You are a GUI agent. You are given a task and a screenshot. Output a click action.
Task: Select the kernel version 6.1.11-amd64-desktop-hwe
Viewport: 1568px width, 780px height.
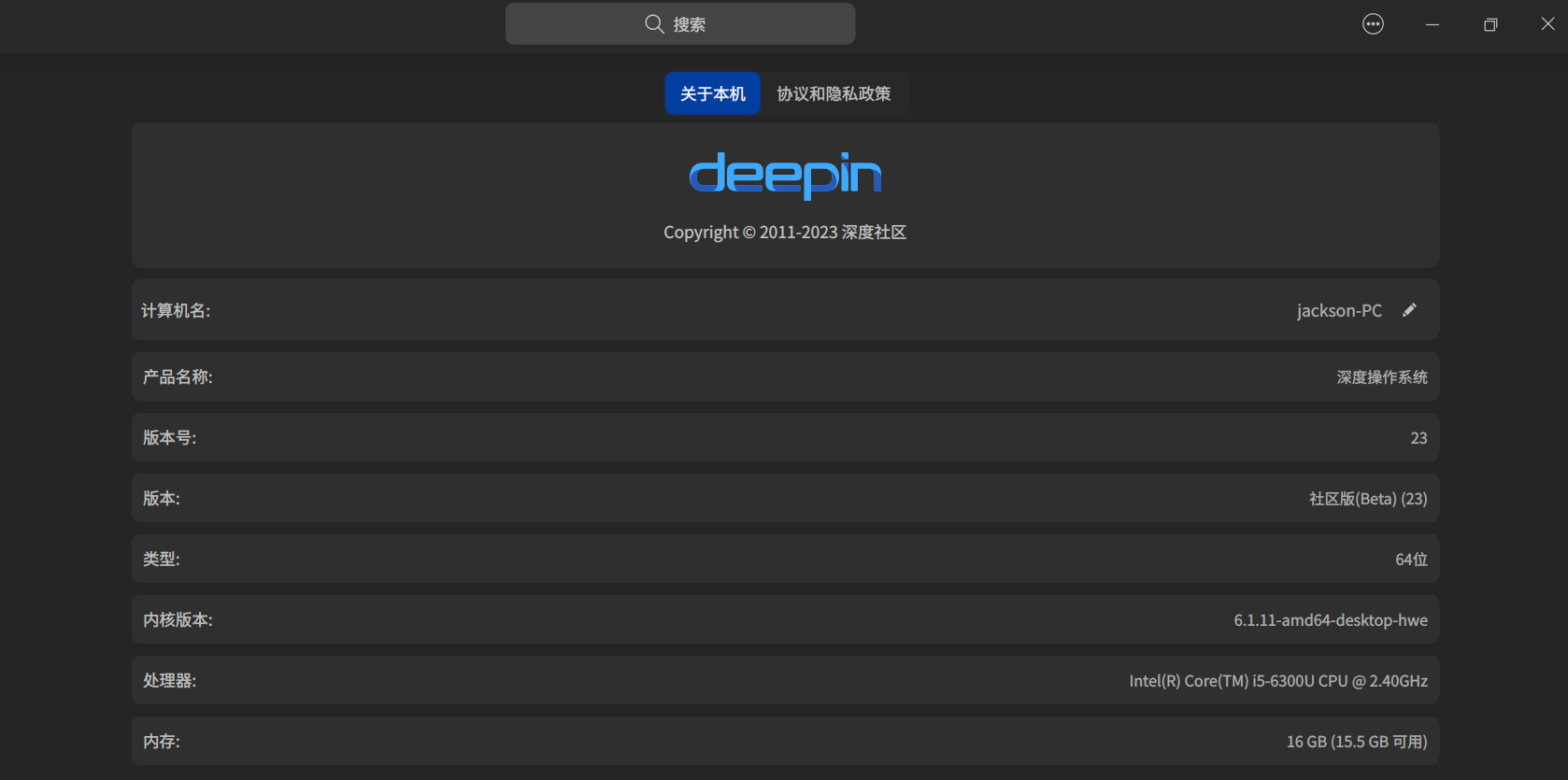[1331, 620]
